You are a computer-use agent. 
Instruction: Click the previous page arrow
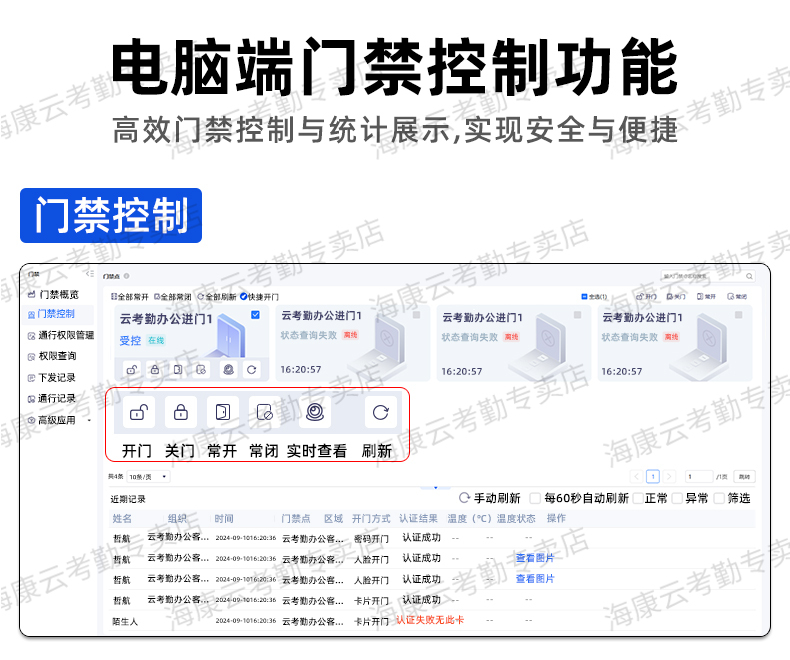(x=637, y=477)
